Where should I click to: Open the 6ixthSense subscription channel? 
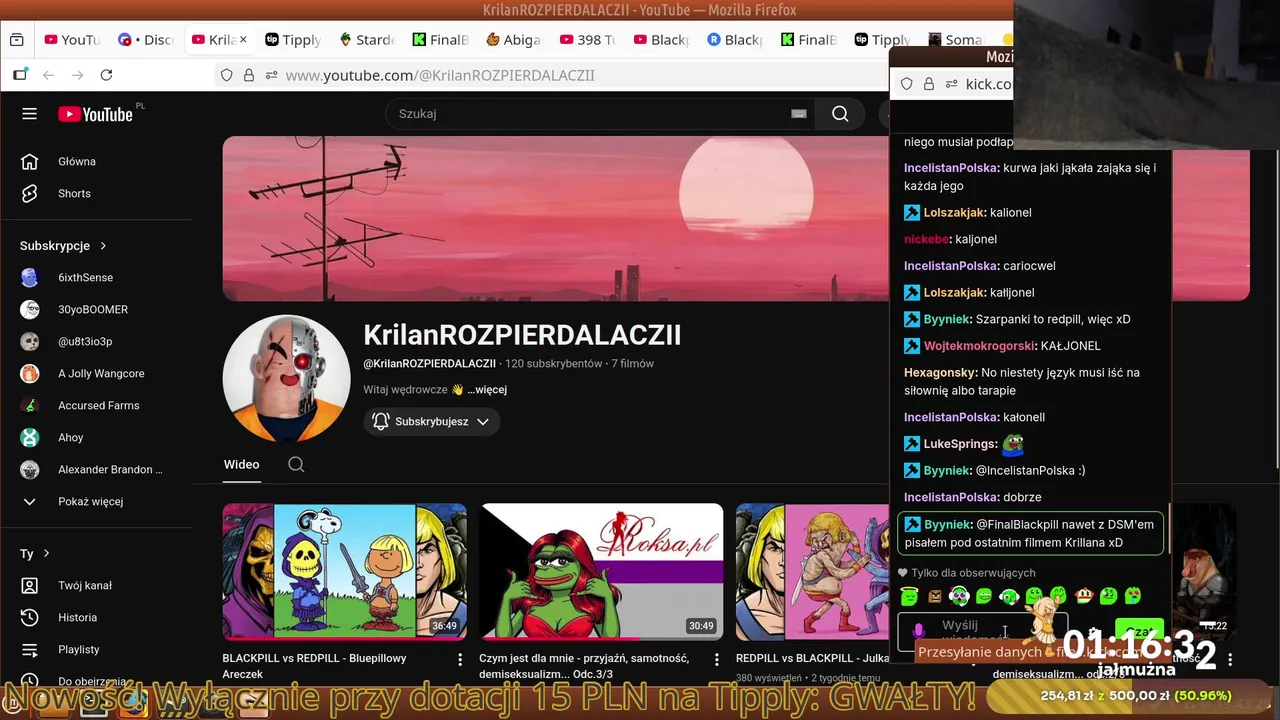point(85,277)
